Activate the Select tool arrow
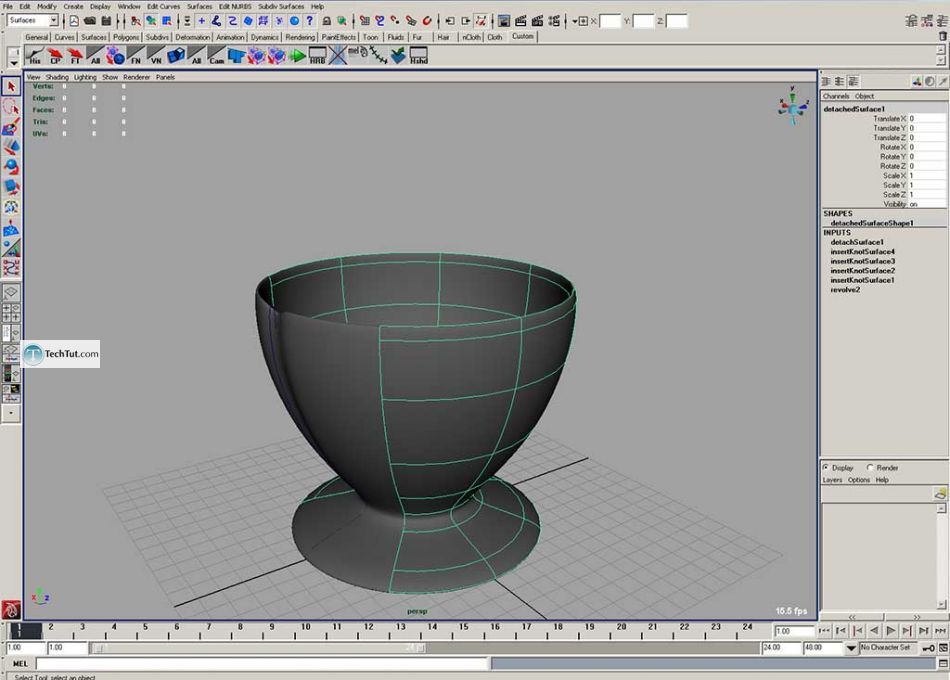This screenshot has width=950, height=680. 11,87
